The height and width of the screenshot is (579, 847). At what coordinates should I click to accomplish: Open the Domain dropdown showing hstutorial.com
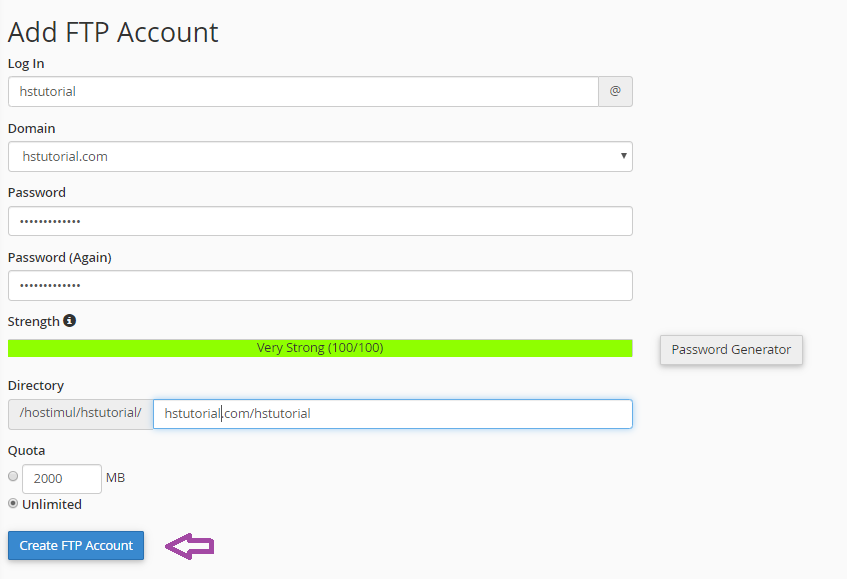click(320, 156)
